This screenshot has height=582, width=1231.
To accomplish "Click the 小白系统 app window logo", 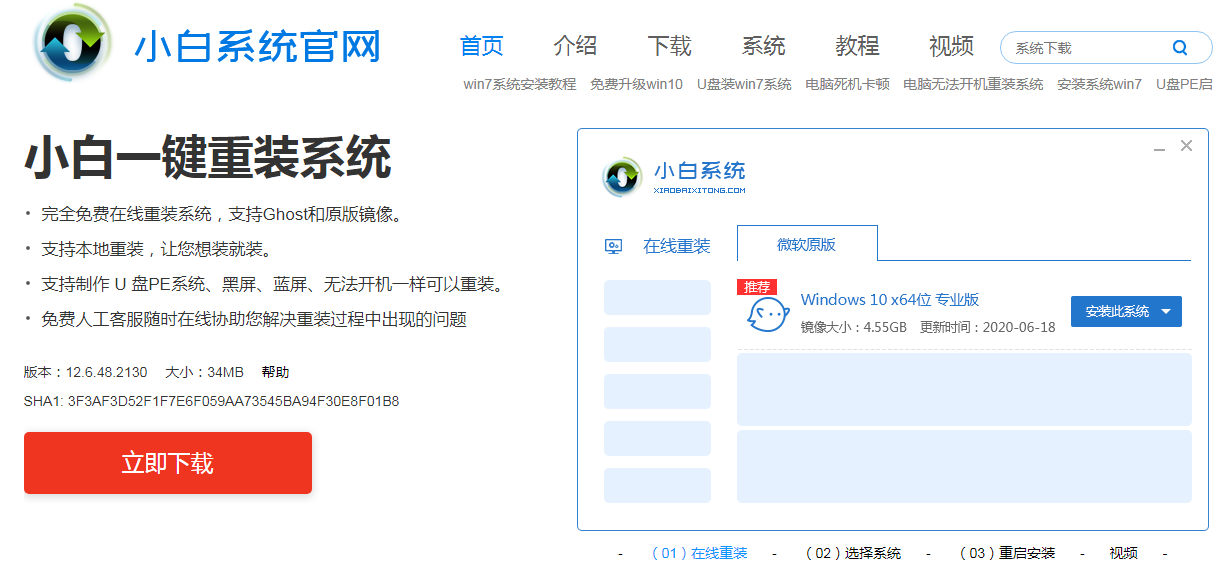I will click(x=622, y=177).
